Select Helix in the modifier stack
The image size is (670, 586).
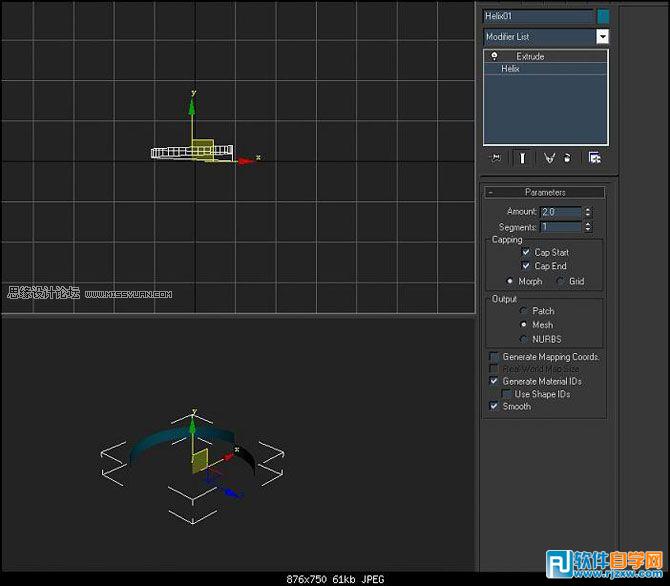(x=545, y=68)
